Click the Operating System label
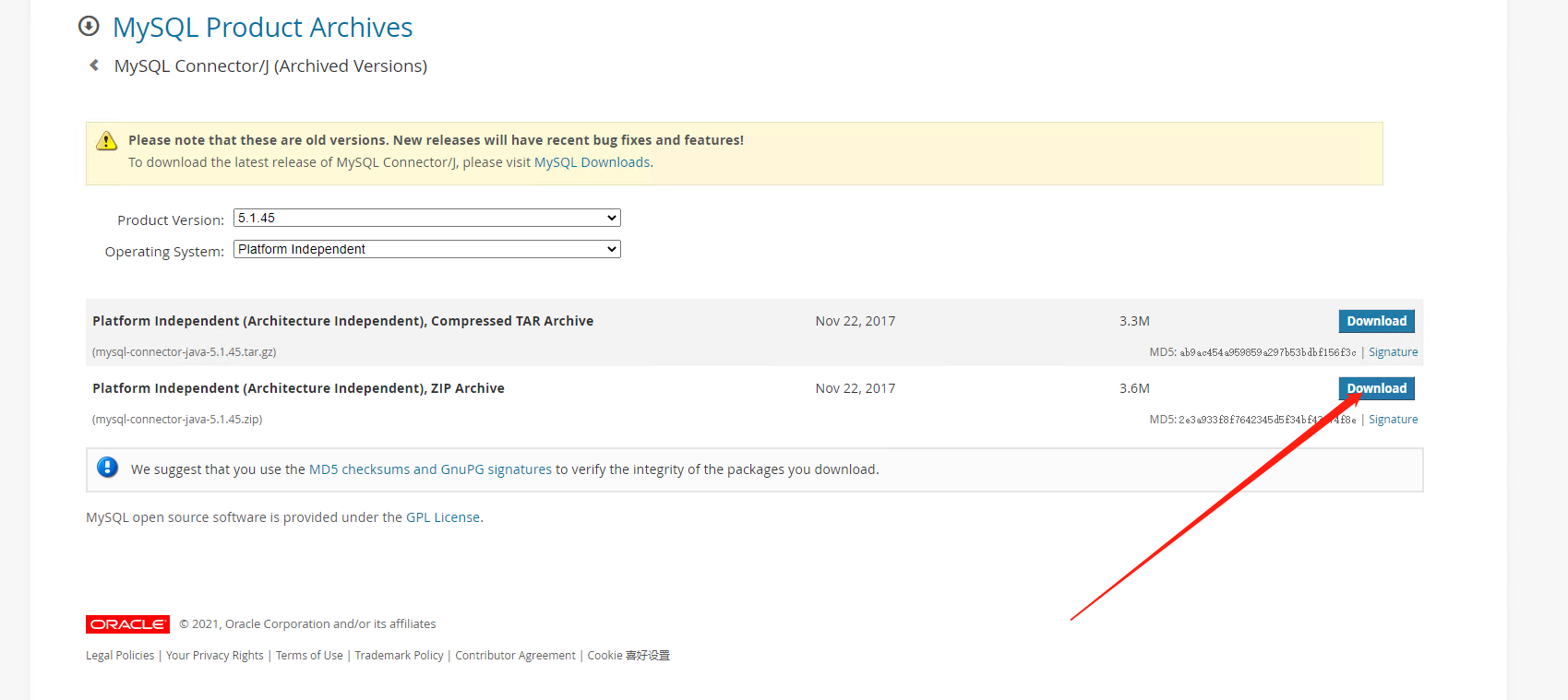The height and width of the screenshot is (700, 1568). [164, 252]
